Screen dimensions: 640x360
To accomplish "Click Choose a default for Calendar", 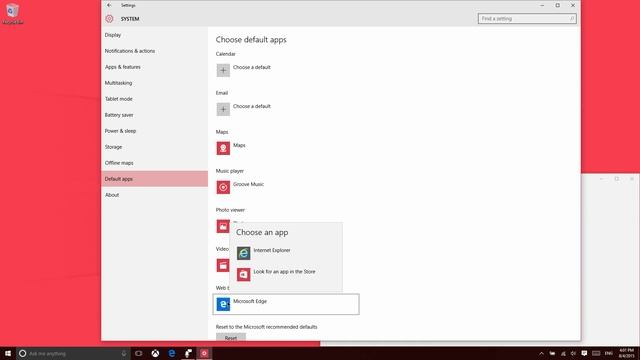I will [251, 67].
